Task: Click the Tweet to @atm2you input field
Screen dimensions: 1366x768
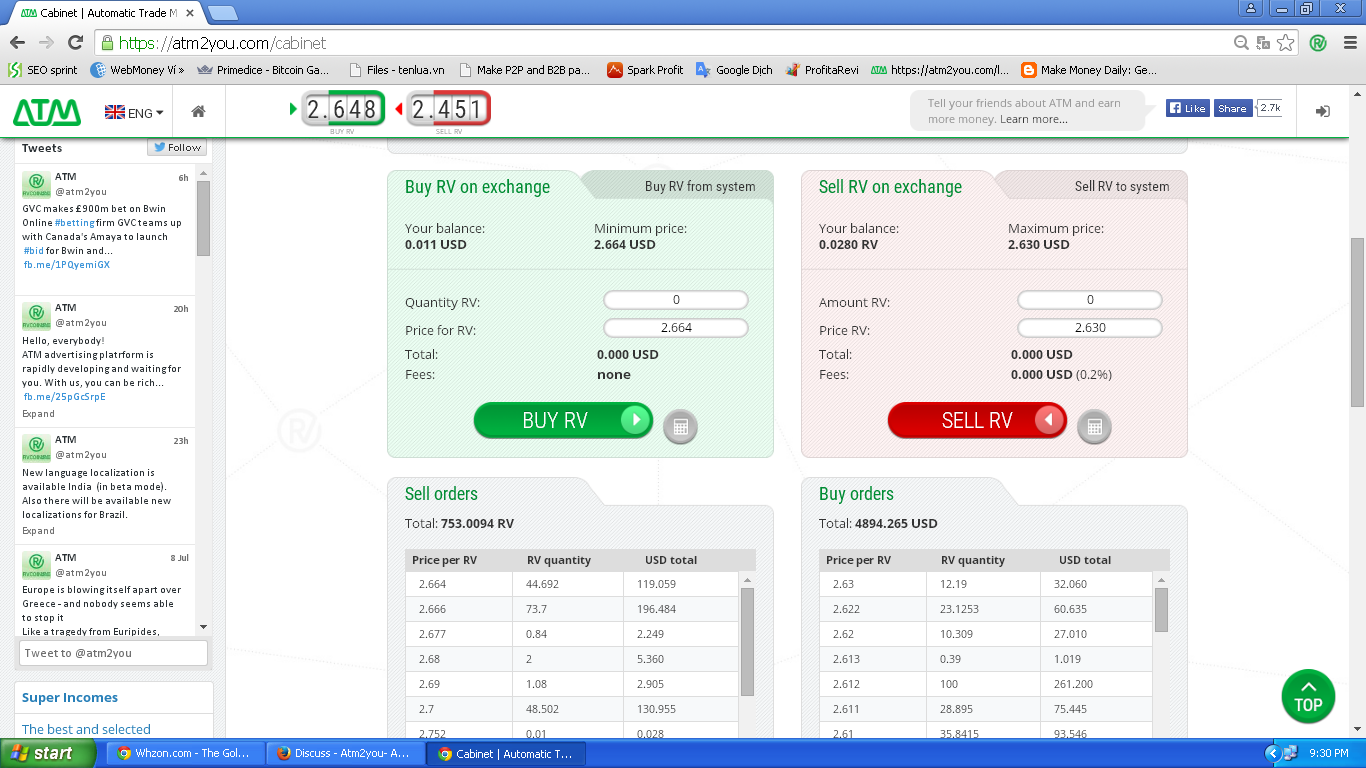Action: coord(113,653)
